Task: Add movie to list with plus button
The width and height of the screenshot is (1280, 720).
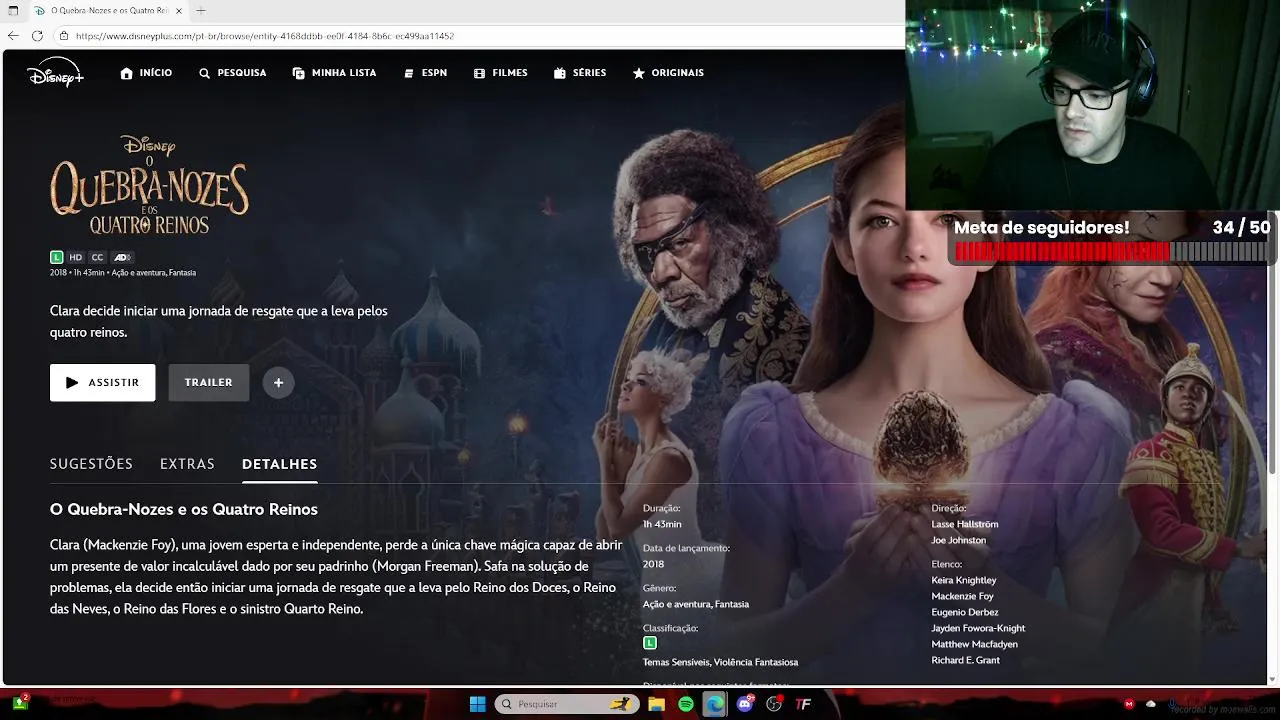Action: coord(278,383)
